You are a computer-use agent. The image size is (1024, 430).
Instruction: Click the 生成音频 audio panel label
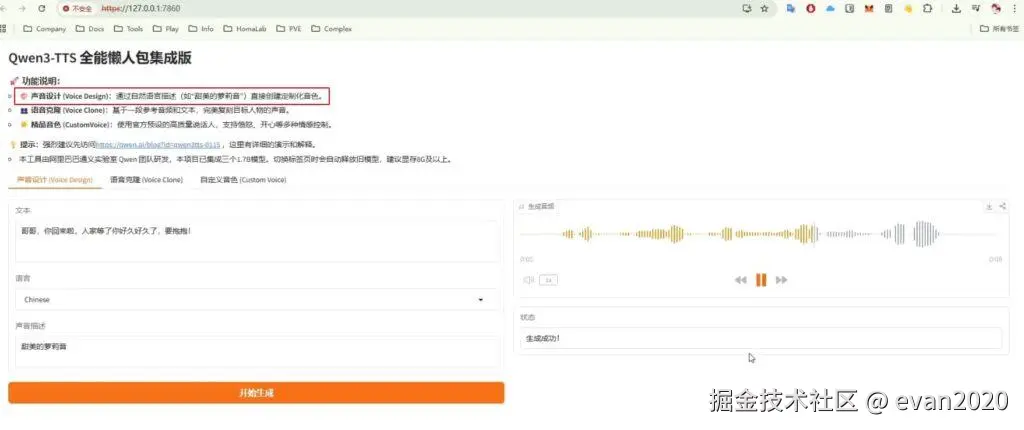[540, 207]
